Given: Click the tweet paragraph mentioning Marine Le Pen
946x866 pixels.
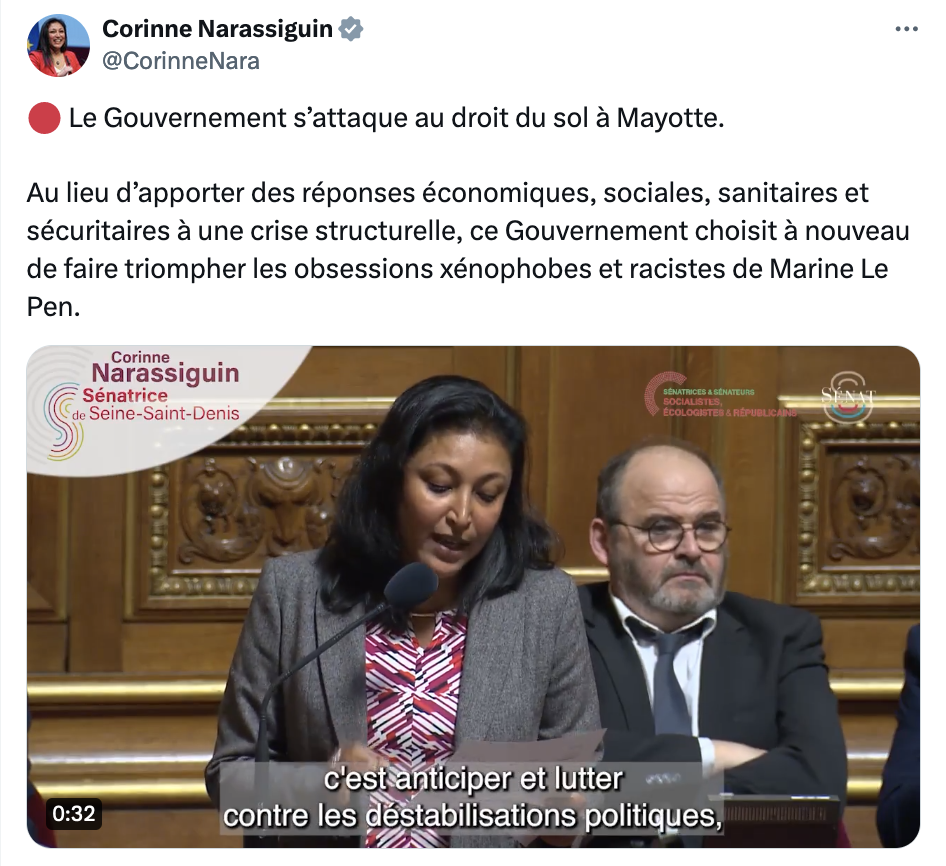Looking at the screenshot, I should tap(468, 250).
